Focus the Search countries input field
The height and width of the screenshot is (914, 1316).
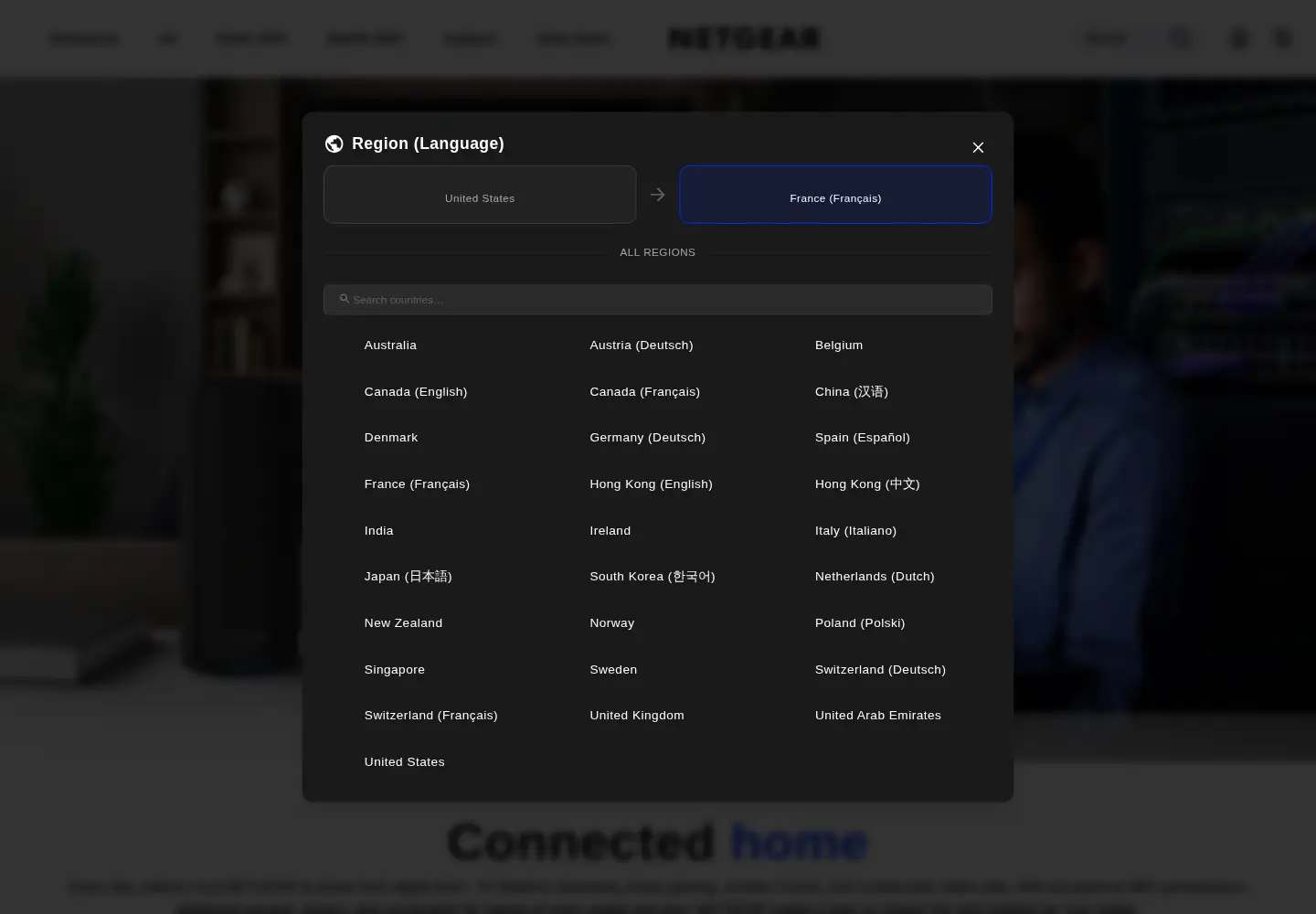coord(658,300)
